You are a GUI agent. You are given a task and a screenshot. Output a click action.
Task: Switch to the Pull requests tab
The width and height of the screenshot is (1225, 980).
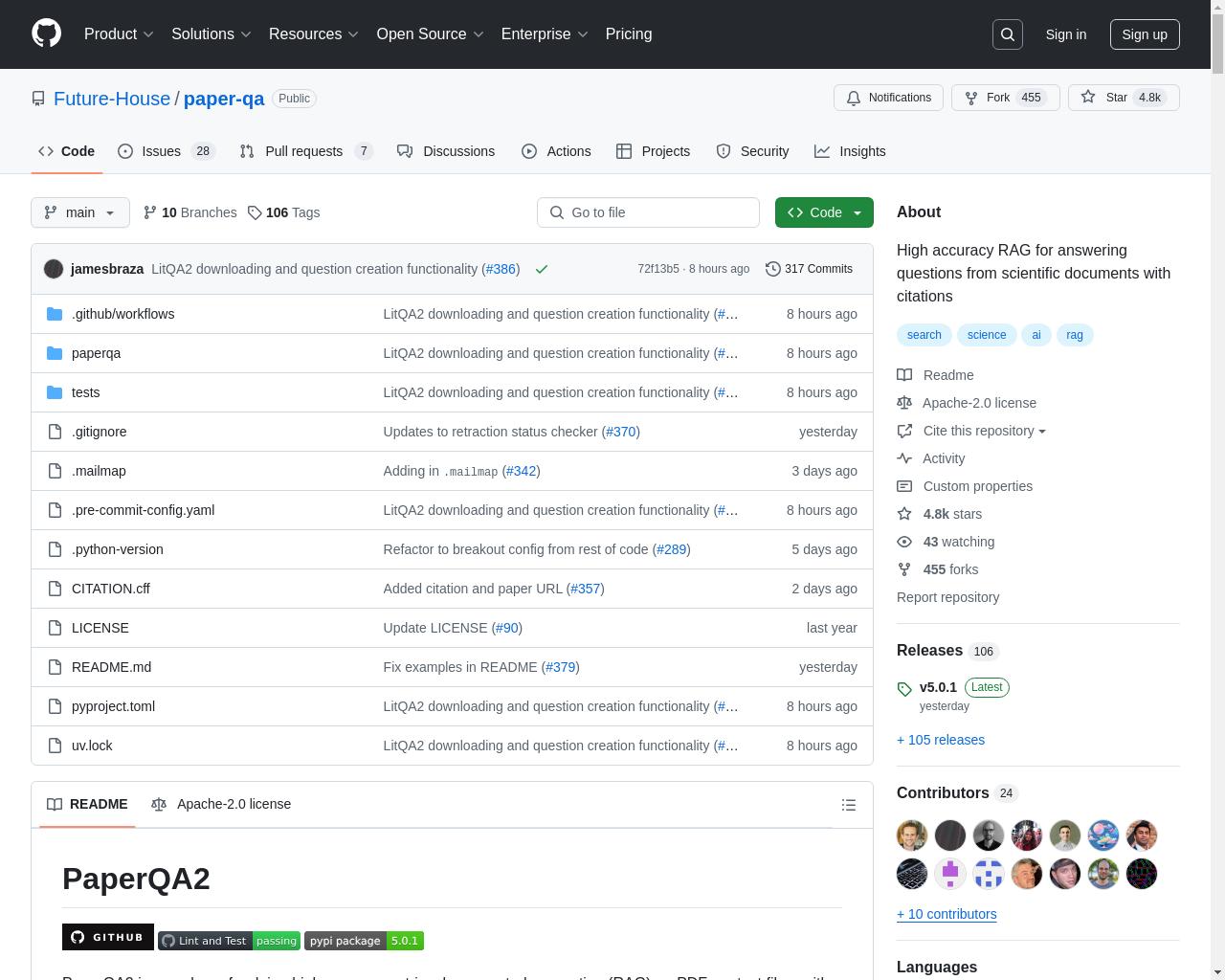306,151
